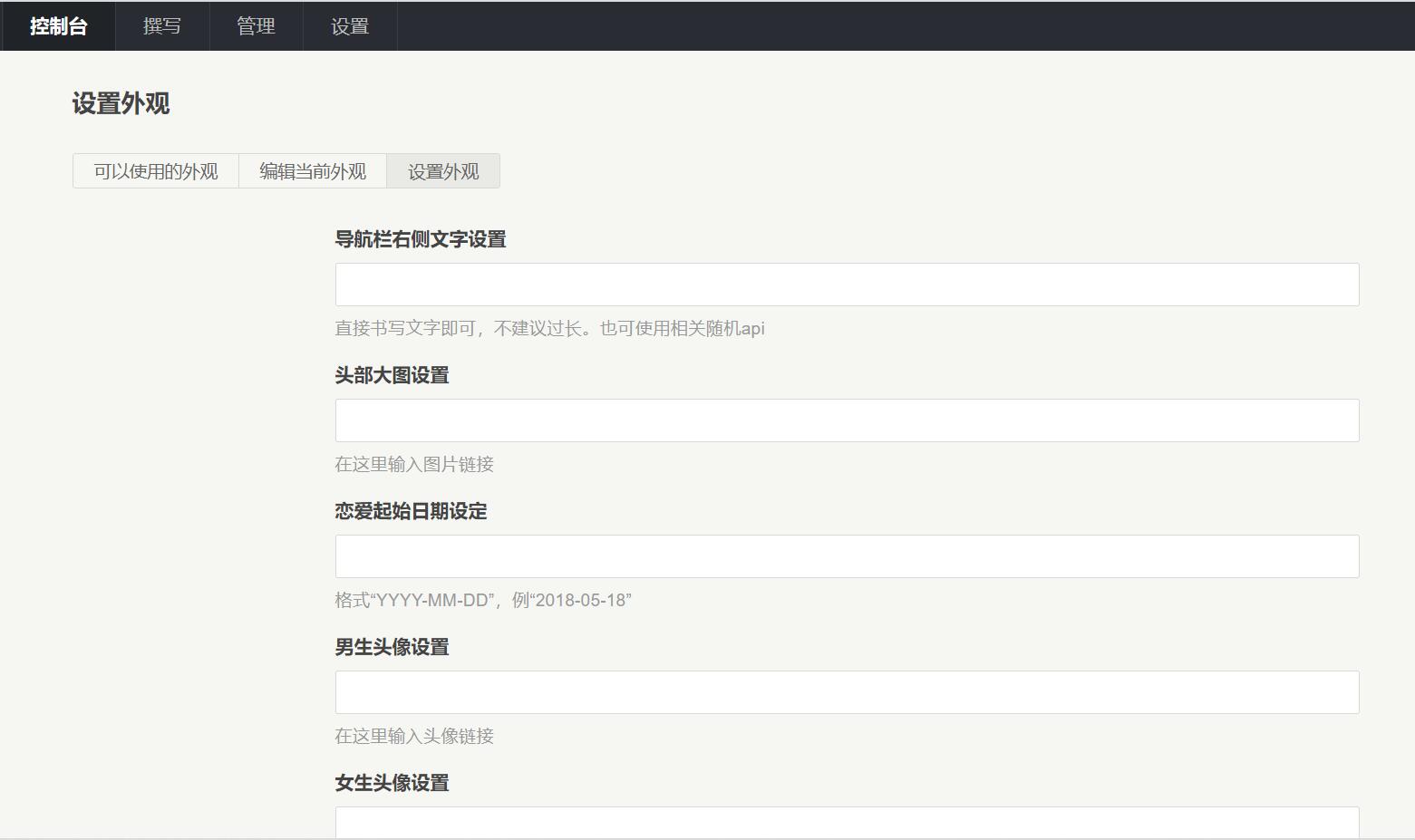Select the 设置外观 tab
The height and width of the screenshot is (840, 1415).
click(443, 171)
